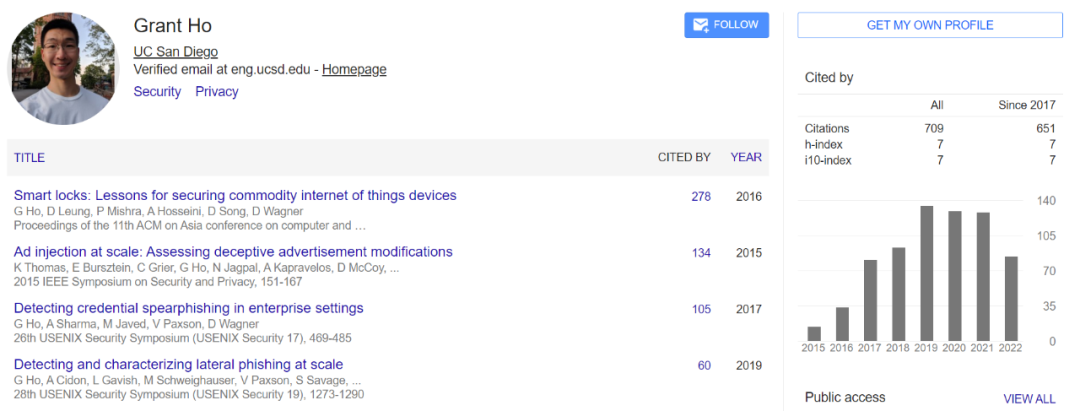This screenshot has height=411, width=1080.
Task: Click the 2019 bar in citation chart
Action: pyautogui.click(x=927, y=273)
